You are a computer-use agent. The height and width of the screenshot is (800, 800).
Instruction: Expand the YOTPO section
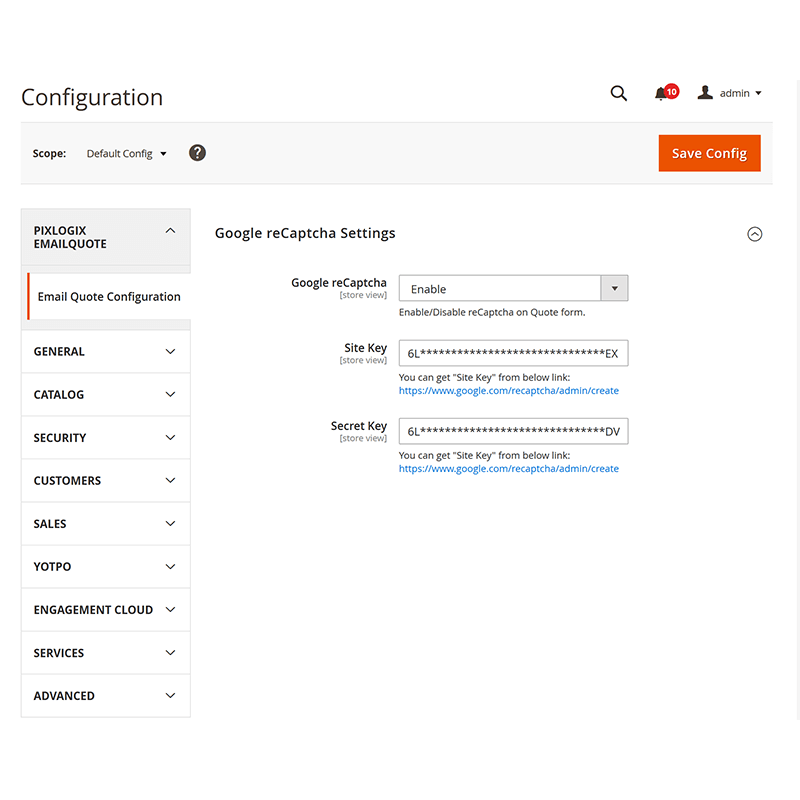105,566
